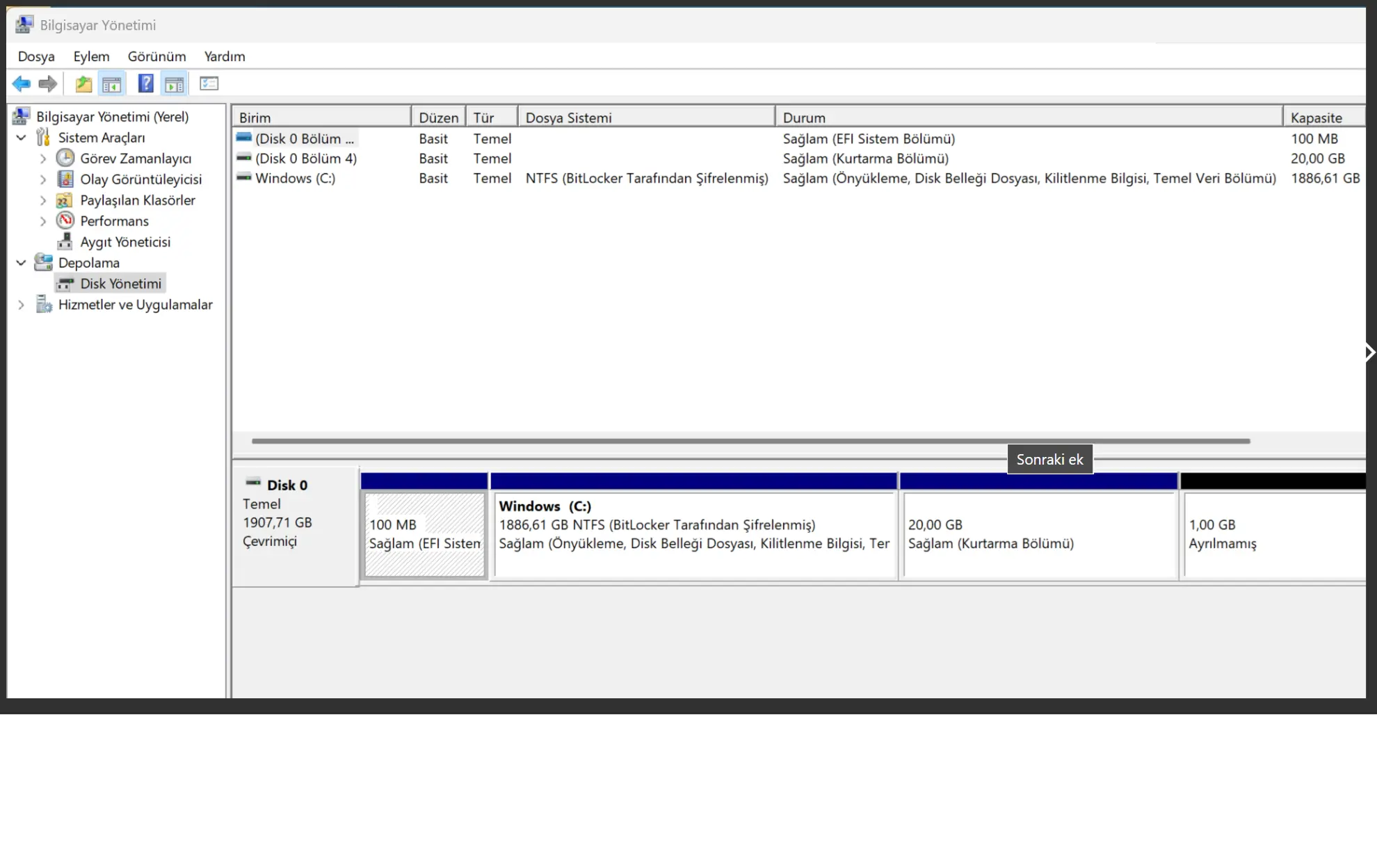The height and width of the screenshot is (868, 1377).
Task: Sort by the Kapasite column header
Action: [1325, 118]
